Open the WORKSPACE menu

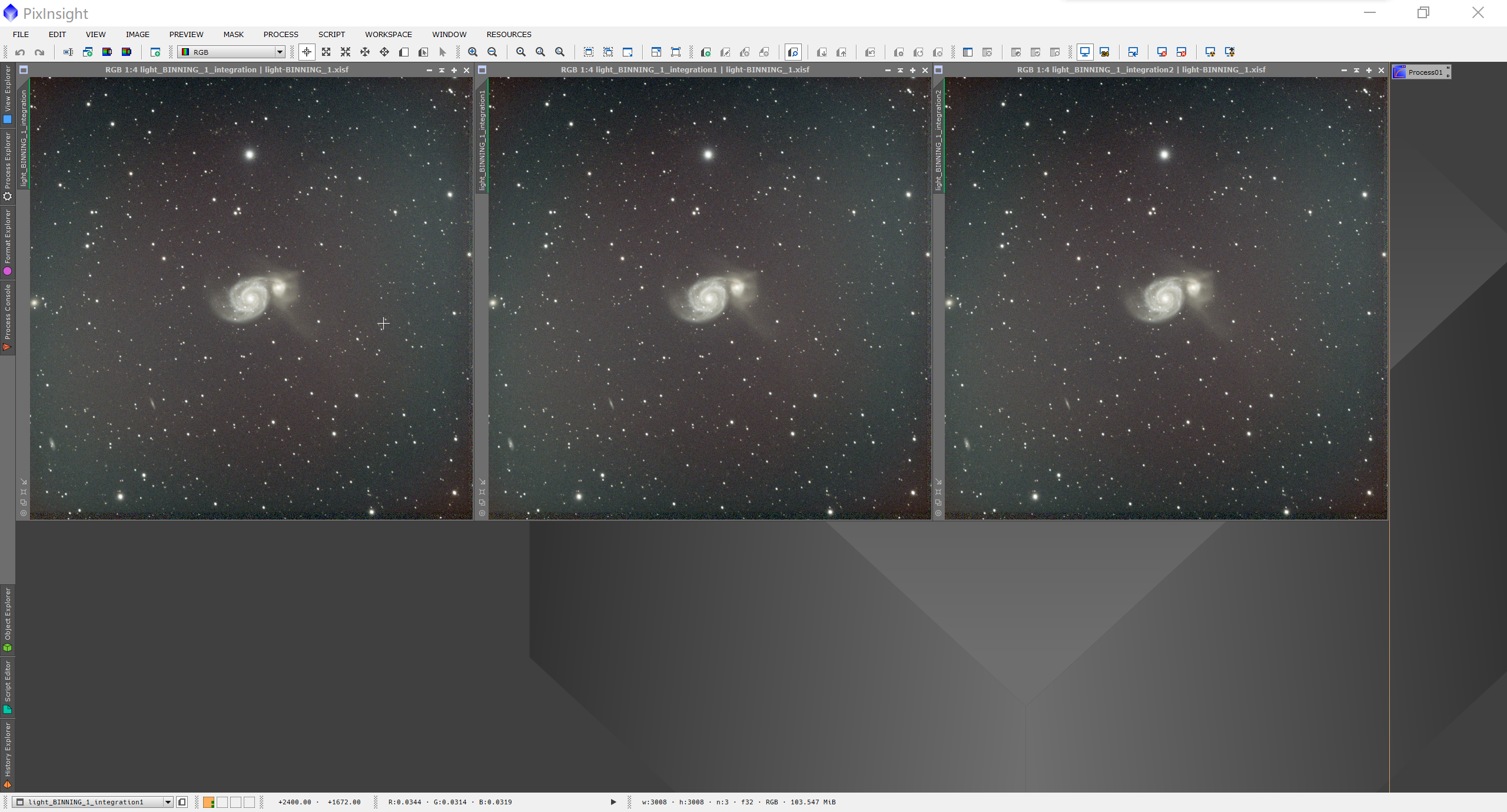click(x=389, y=35)
